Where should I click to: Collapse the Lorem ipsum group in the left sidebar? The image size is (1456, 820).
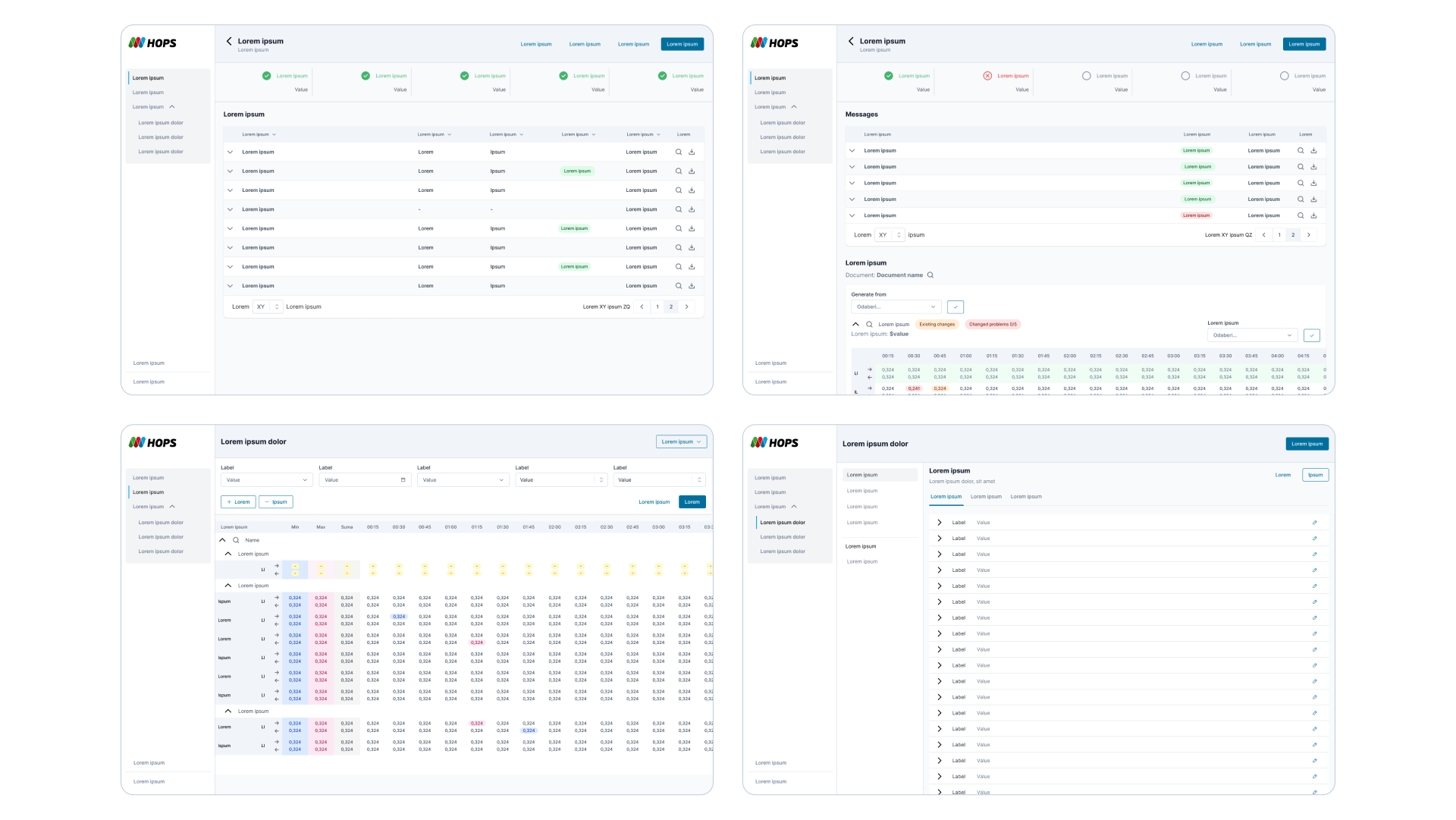172,106
